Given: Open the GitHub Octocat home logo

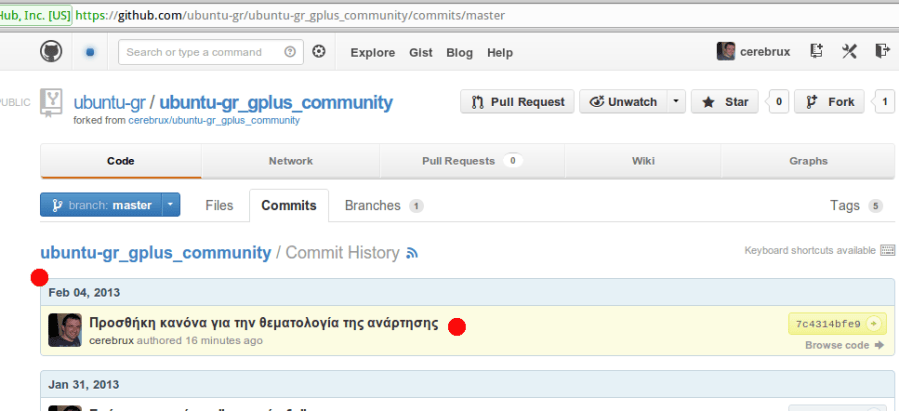Looking at the screenshot, I should (x=51, y=52).
